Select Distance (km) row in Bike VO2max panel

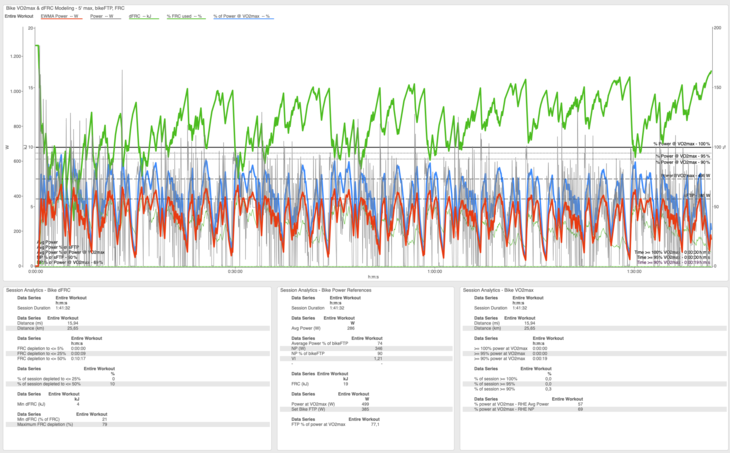tap(595, 328)
